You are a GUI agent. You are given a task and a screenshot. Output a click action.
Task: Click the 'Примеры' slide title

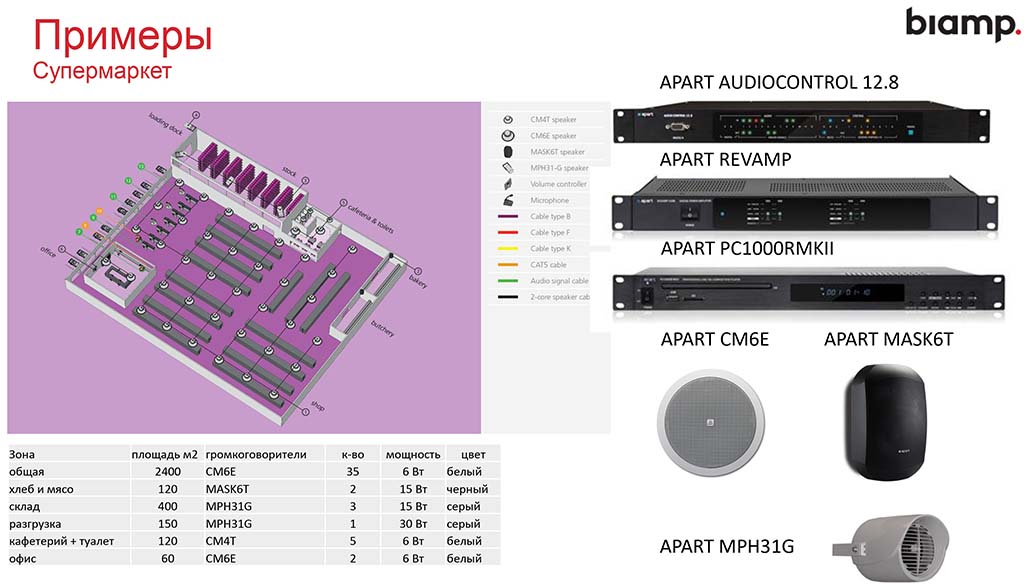click(123, 35)
